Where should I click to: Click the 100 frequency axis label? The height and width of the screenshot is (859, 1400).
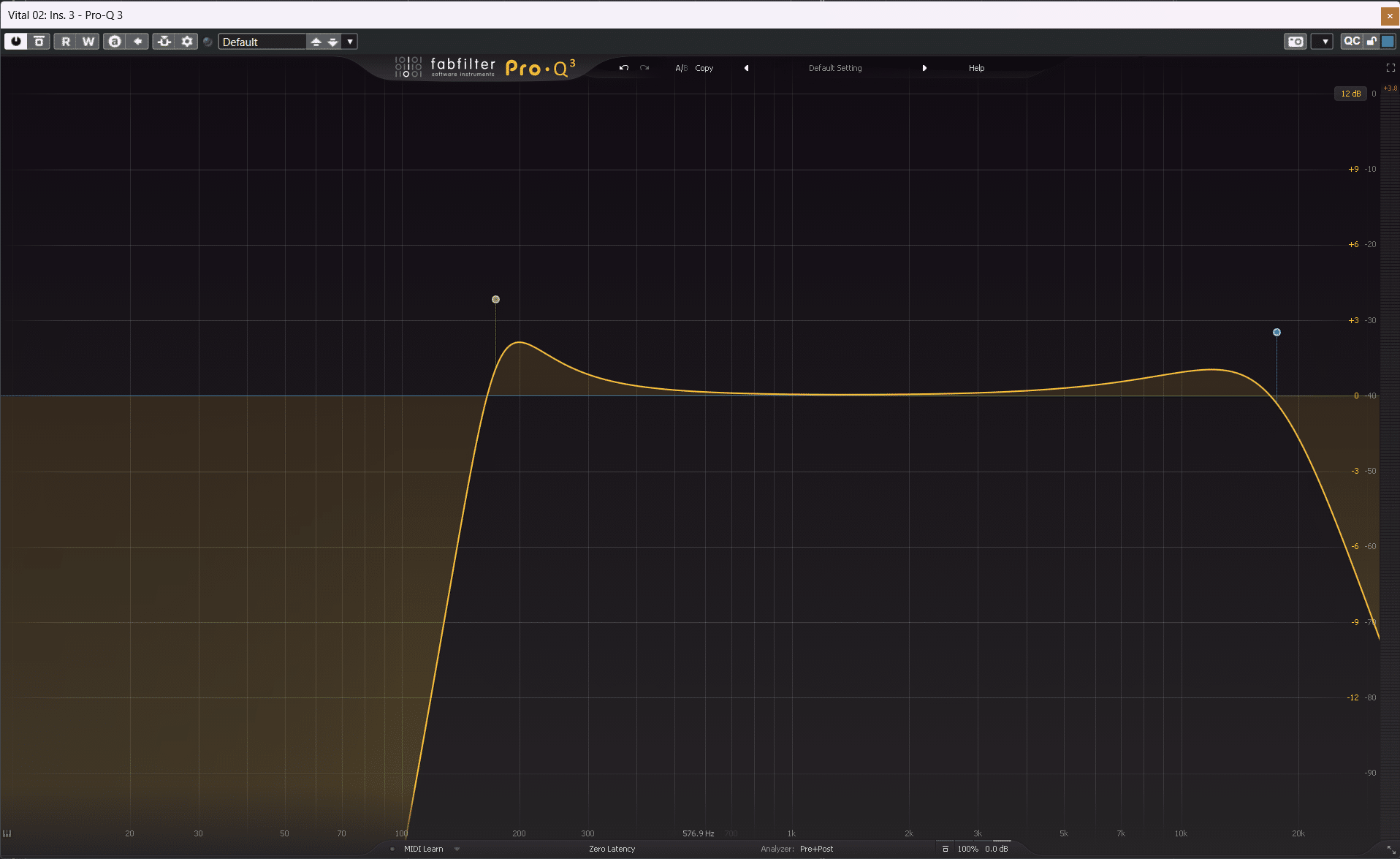pos(401,833)
